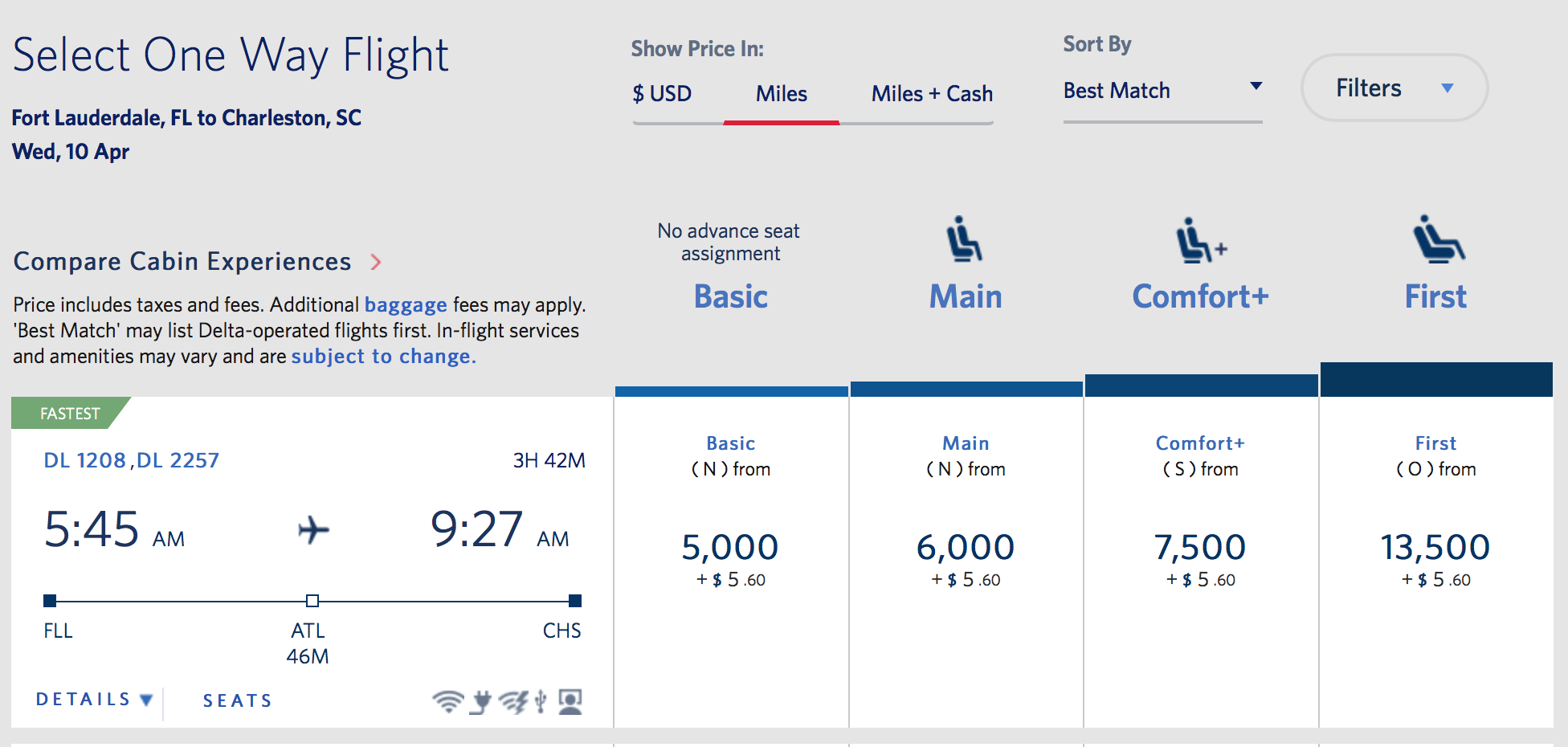Screen dimensions: 1568x747
Task: Show prices in Miles + Cash
Action: coord(932,94)
